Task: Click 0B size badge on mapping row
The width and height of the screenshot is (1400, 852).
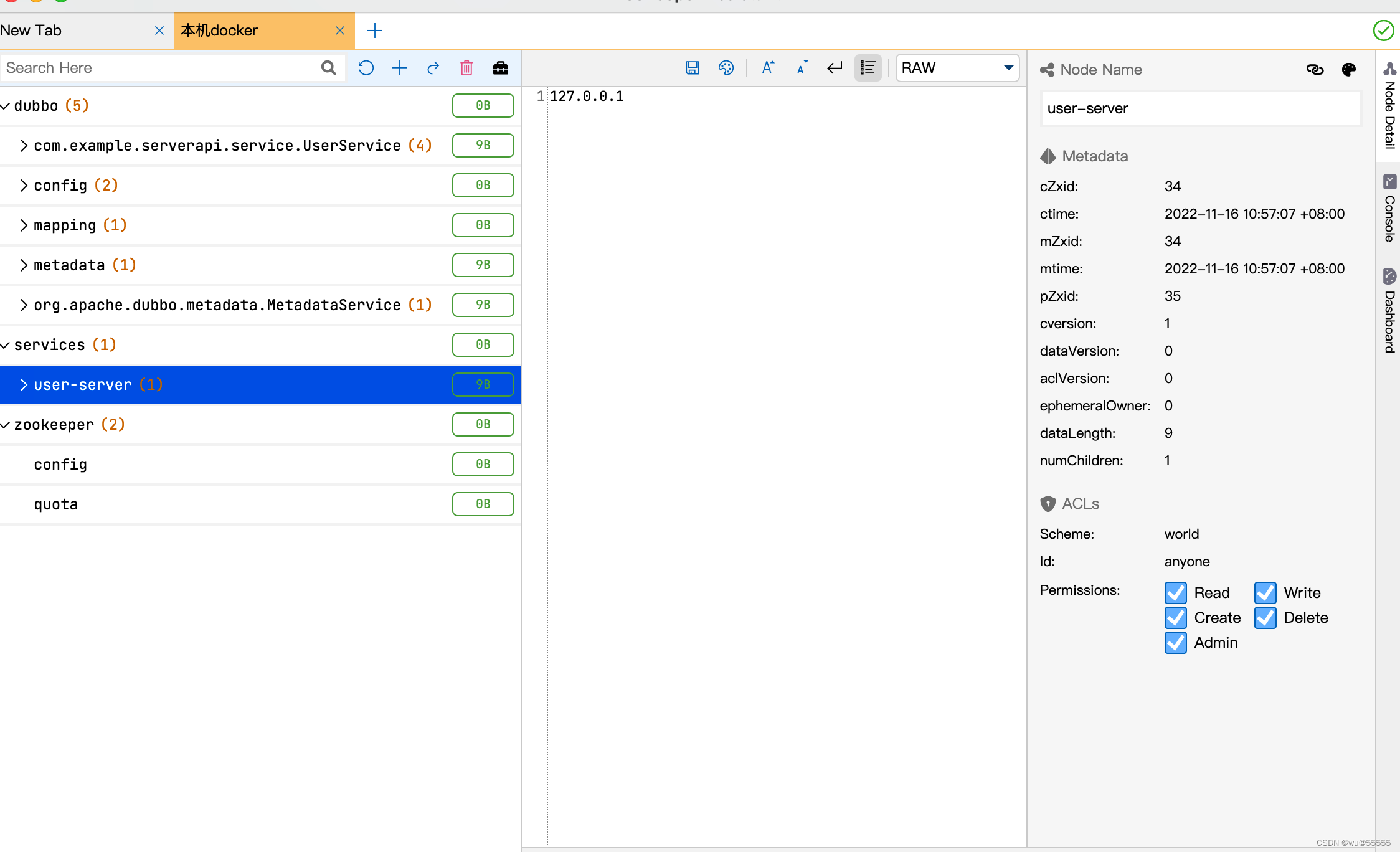Action: point(483,225)
